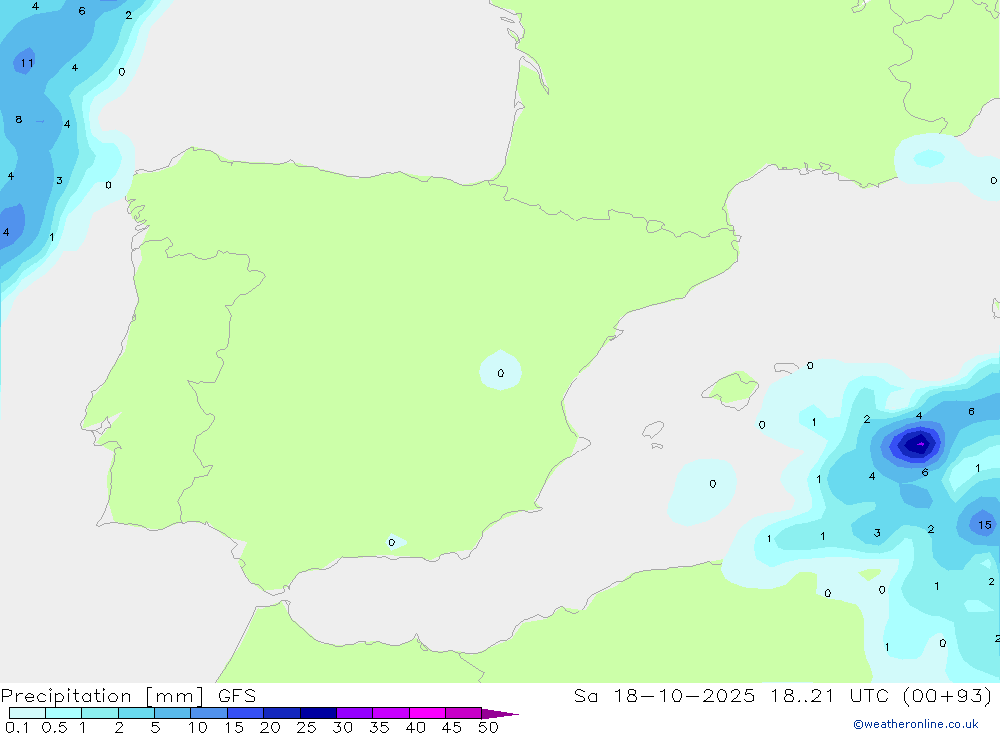This screenshot has width=1000, height=733.
Task: Click the "0.5" legend scale label
Action: click(x=54, y=727)
